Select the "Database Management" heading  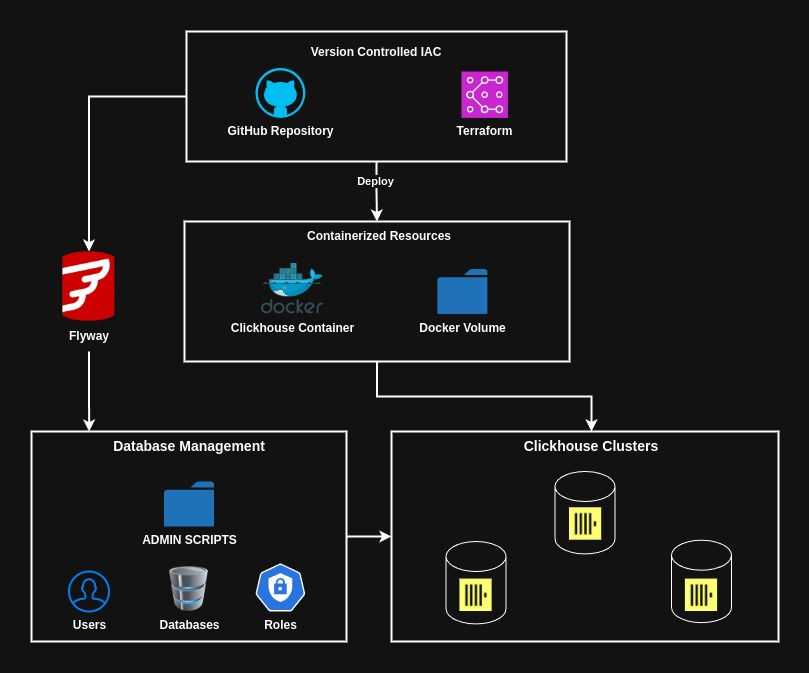tap(189, 446)
